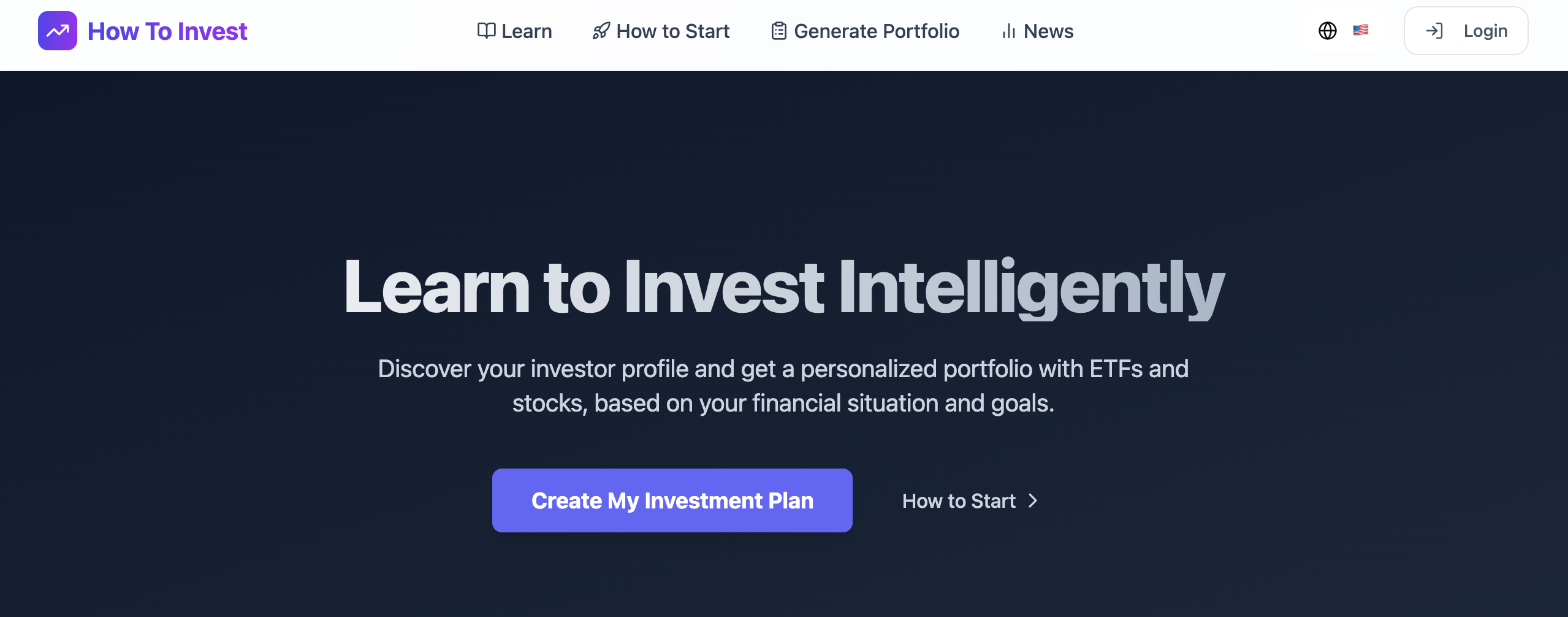The height and width of the screenshot is (617, 1568).
Task: Go to Generate Portfolio page
Action: (876, 31)
